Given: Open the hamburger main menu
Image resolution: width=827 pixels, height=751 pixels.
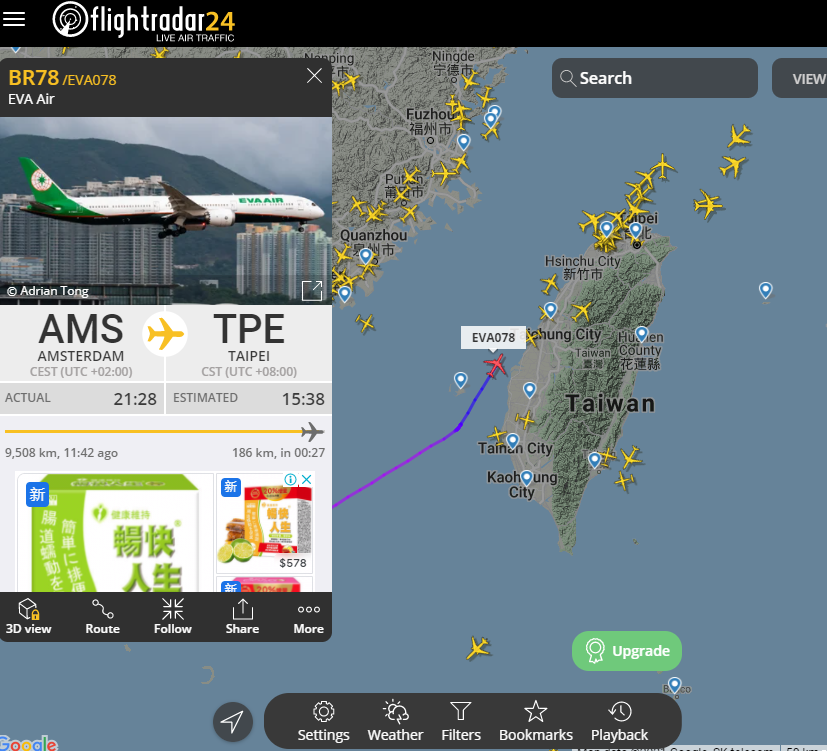Looking at the screenshot, I should 14,20.
